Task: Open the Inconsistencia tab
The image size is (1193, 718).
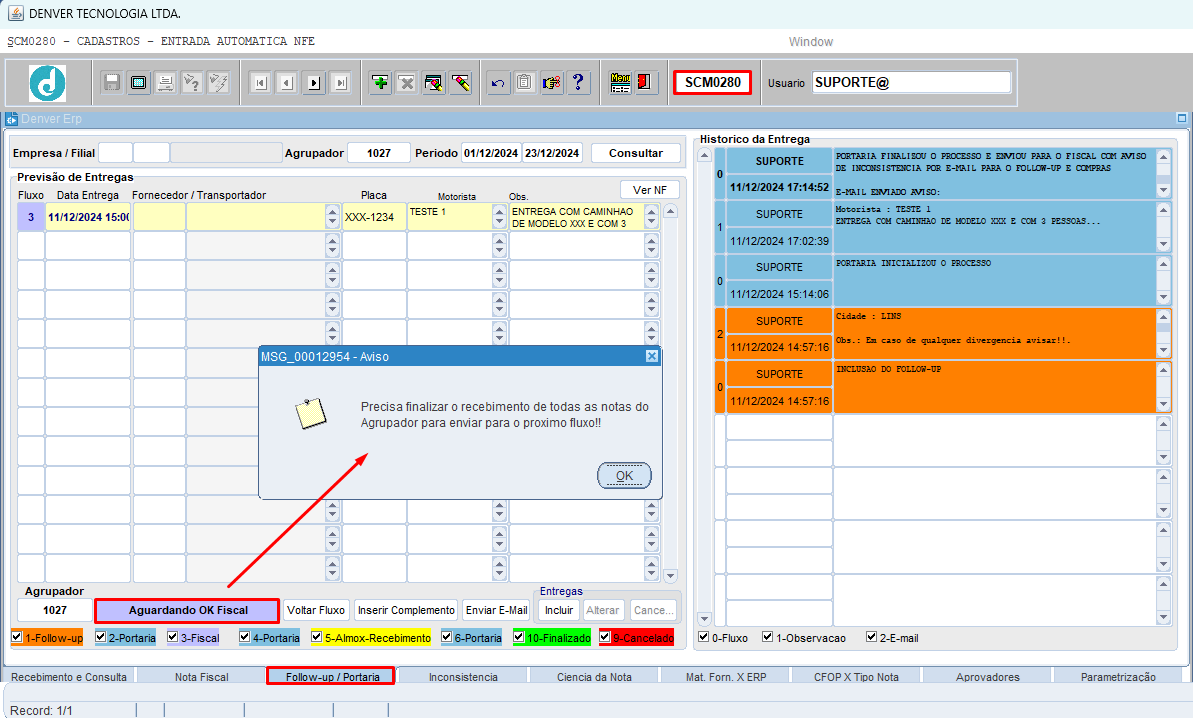Action: [463, 677]
